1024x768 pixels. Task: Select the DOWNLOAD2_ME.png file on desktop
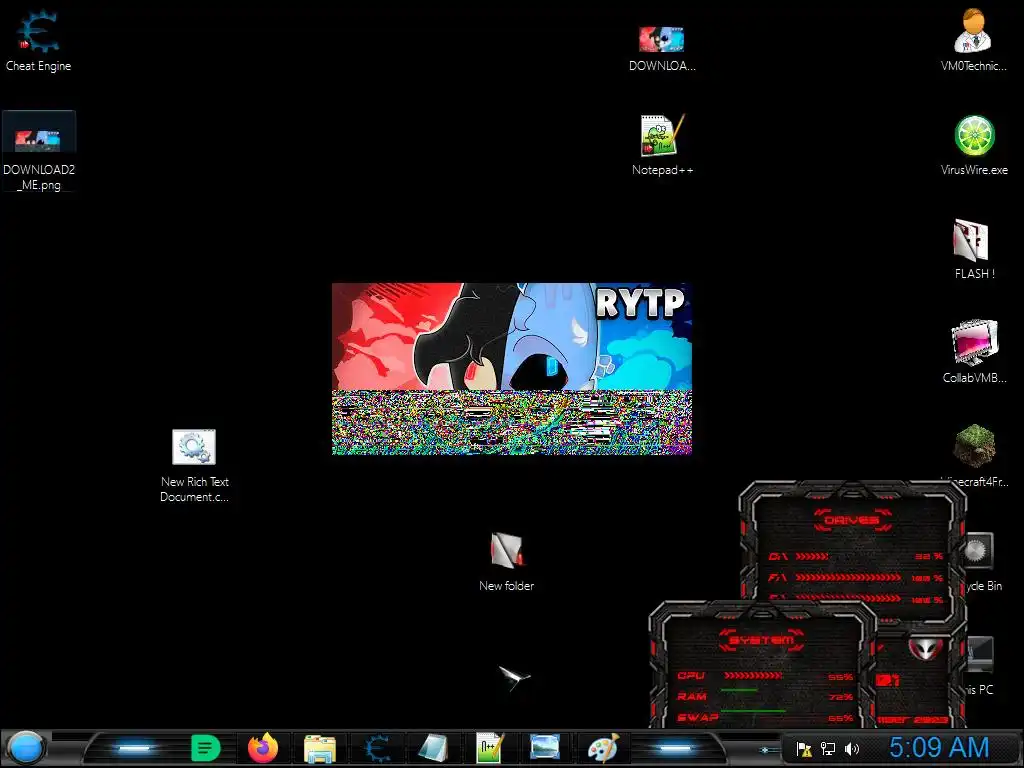click(x=39, y=152)
